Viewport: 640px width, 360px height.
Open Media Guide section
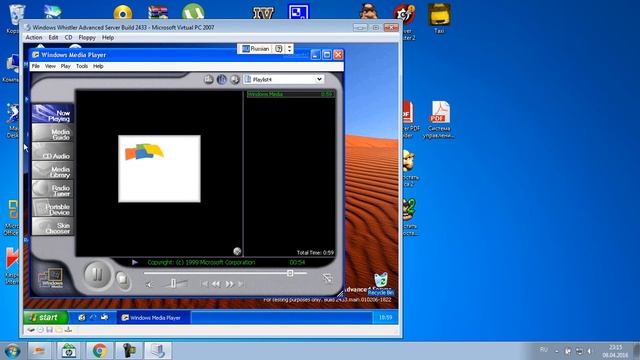click(x=53, y=133)
